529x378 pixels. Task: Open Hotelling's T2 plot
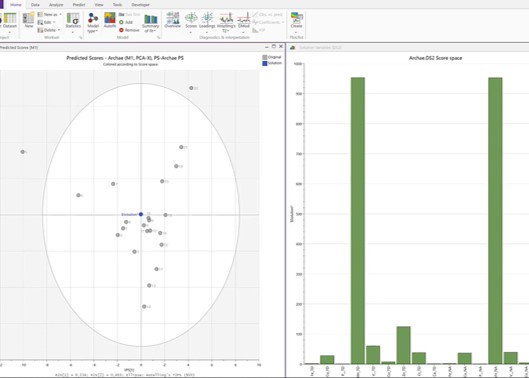226,21
